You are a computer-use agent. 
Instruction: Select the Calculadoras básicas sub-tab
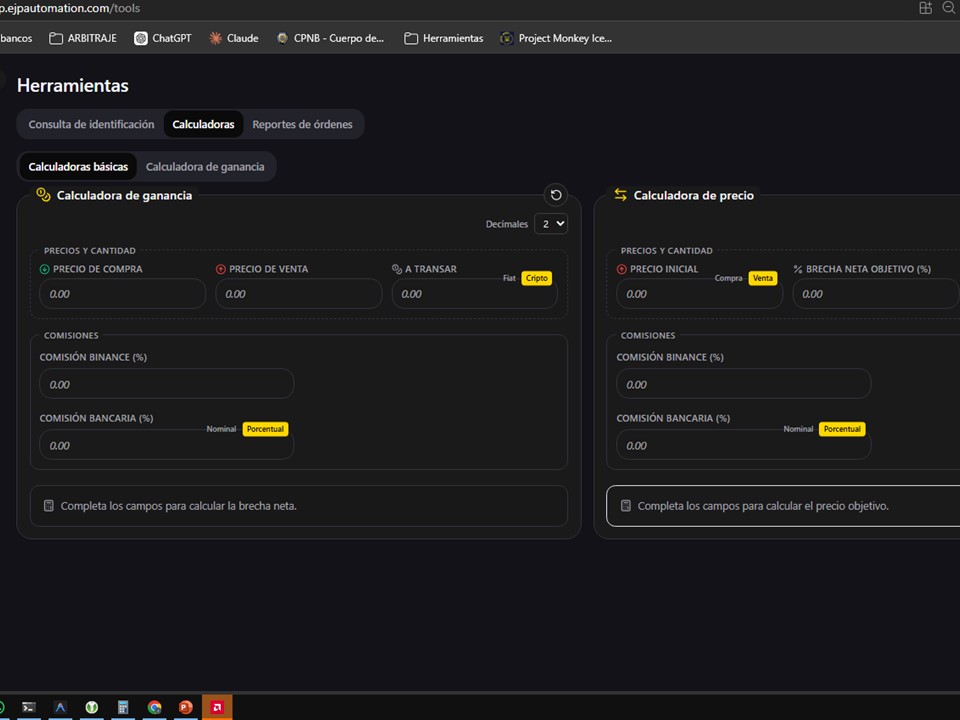pos(78,167)
